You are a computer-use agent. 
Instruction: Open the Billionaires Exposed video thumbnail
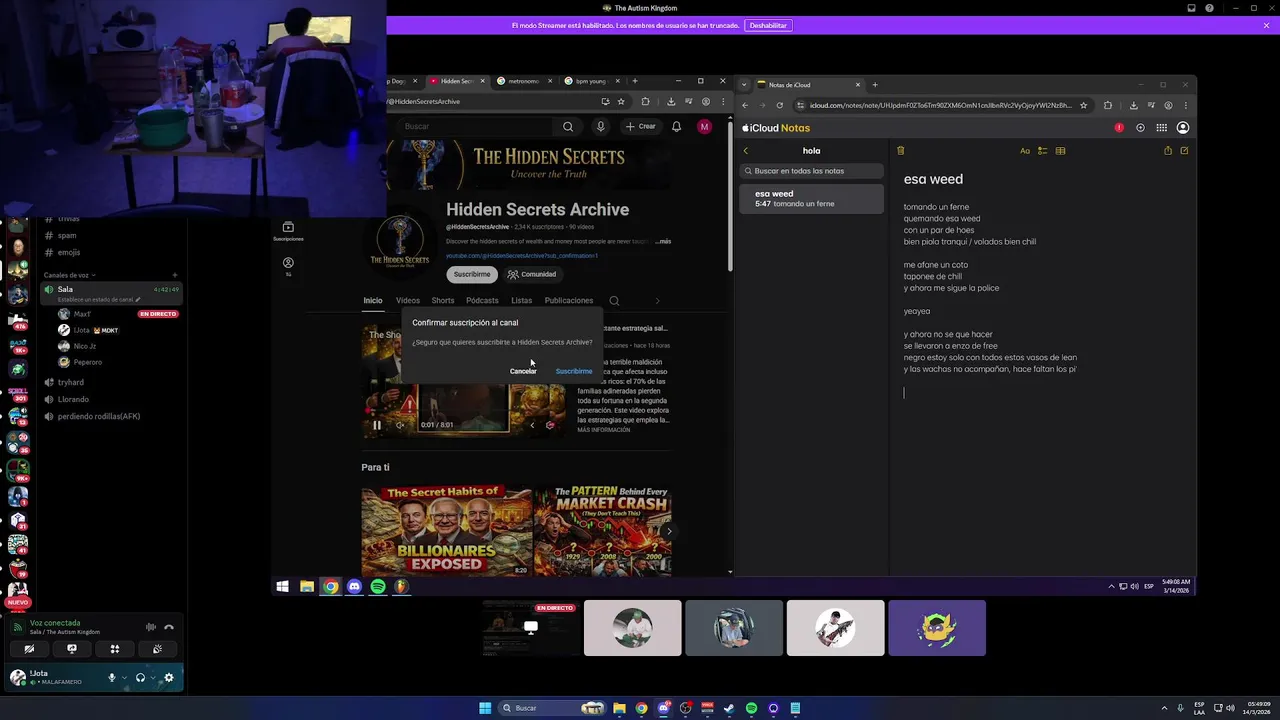click(x=447, y=531)
